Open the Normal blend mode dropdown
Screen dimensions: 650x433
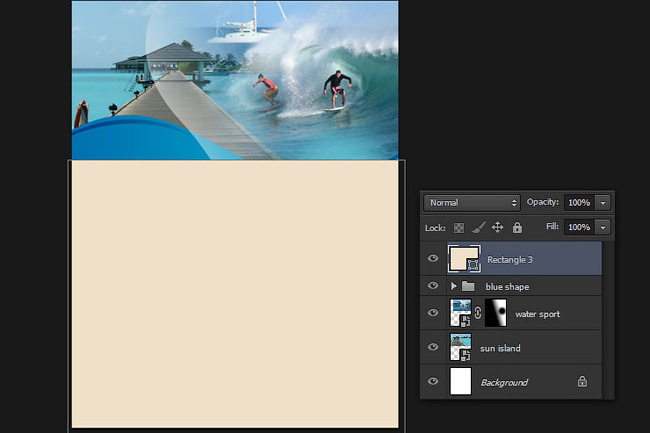click(x=472, y=203)
